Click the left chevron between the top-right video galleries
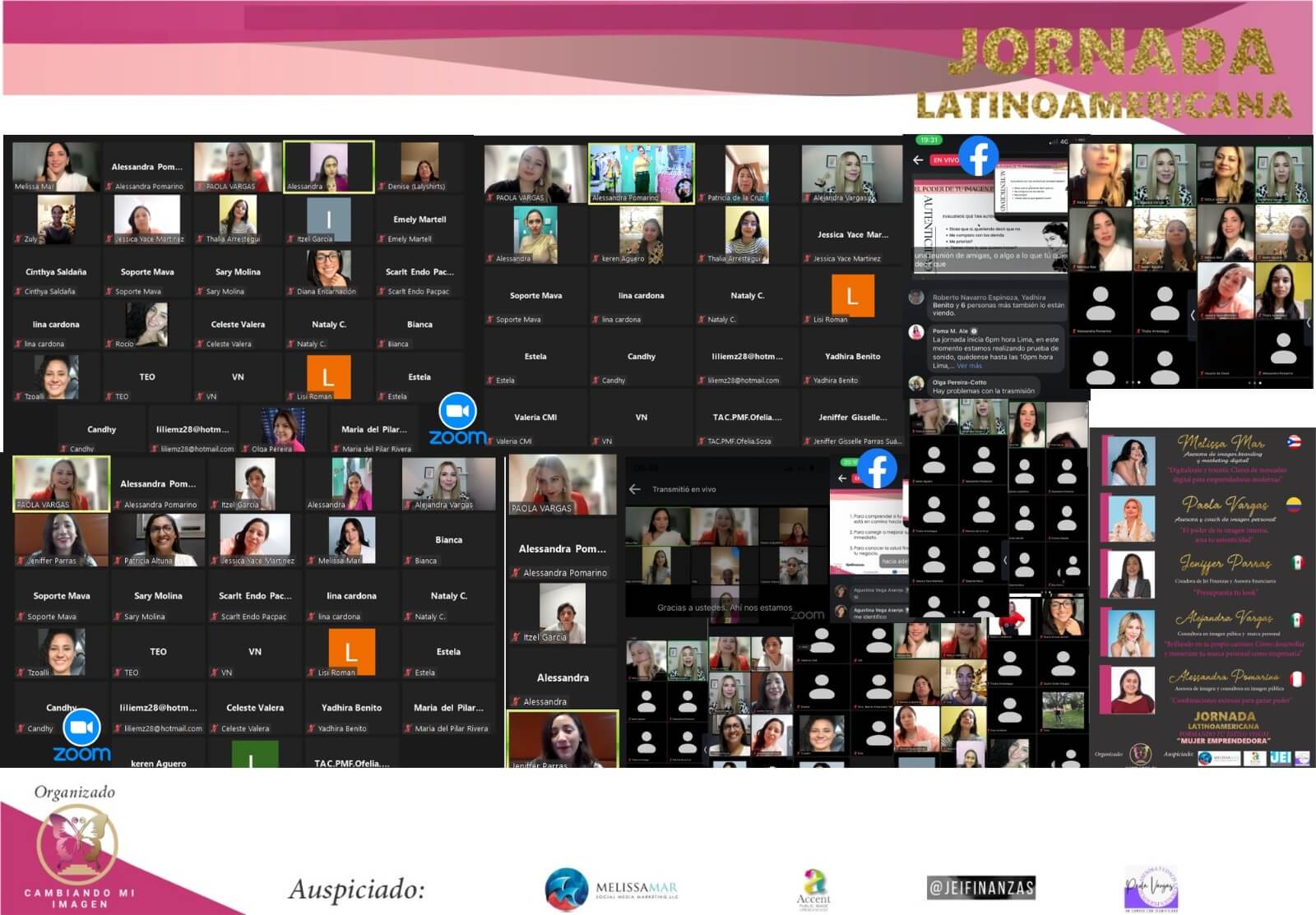The image size is (1316, 915). click(1193, 315)
